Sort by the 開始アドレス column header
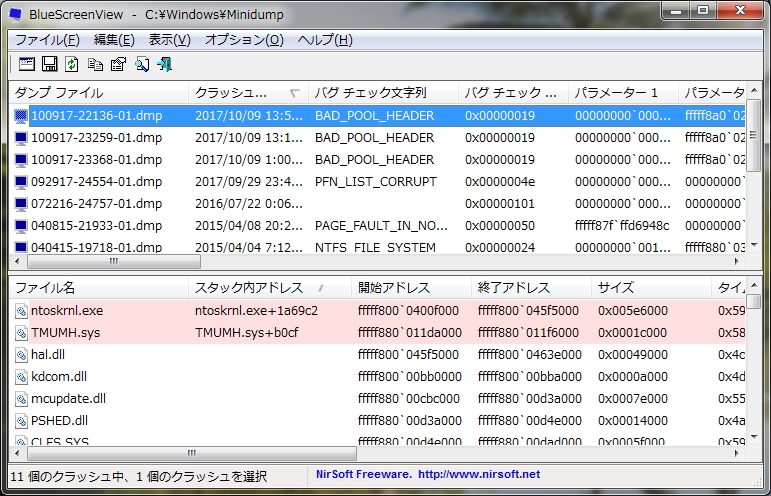 [412, 288]
